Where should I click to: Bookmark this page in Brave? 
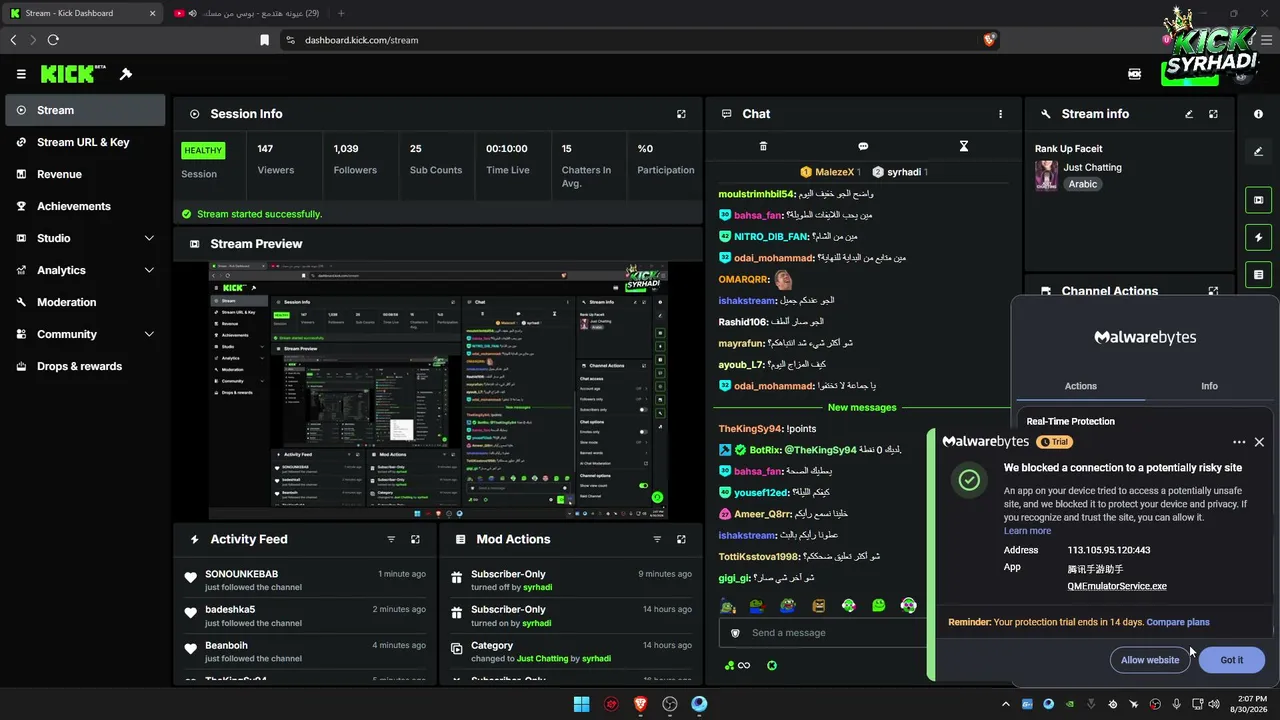click(x=264, y=40)
